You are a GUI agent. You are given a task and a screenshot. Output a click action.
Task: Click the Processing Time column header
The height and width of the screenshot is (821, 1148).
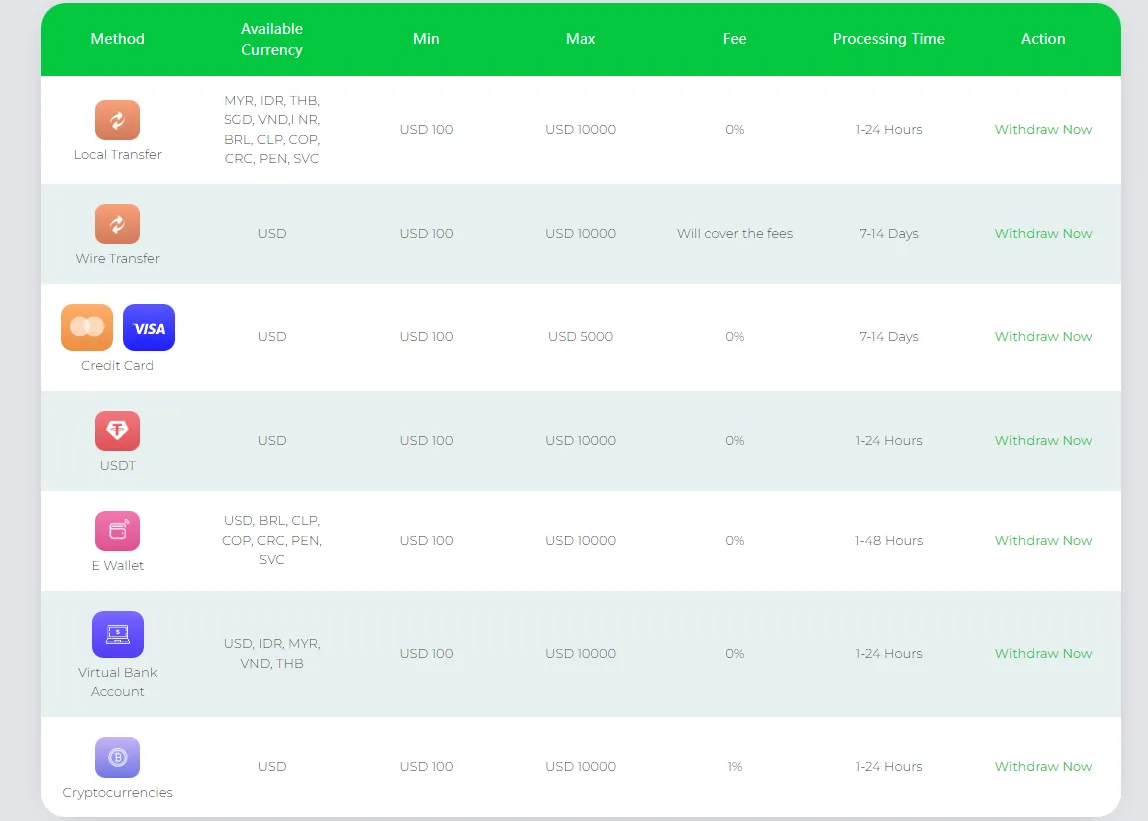pos(889,39)
